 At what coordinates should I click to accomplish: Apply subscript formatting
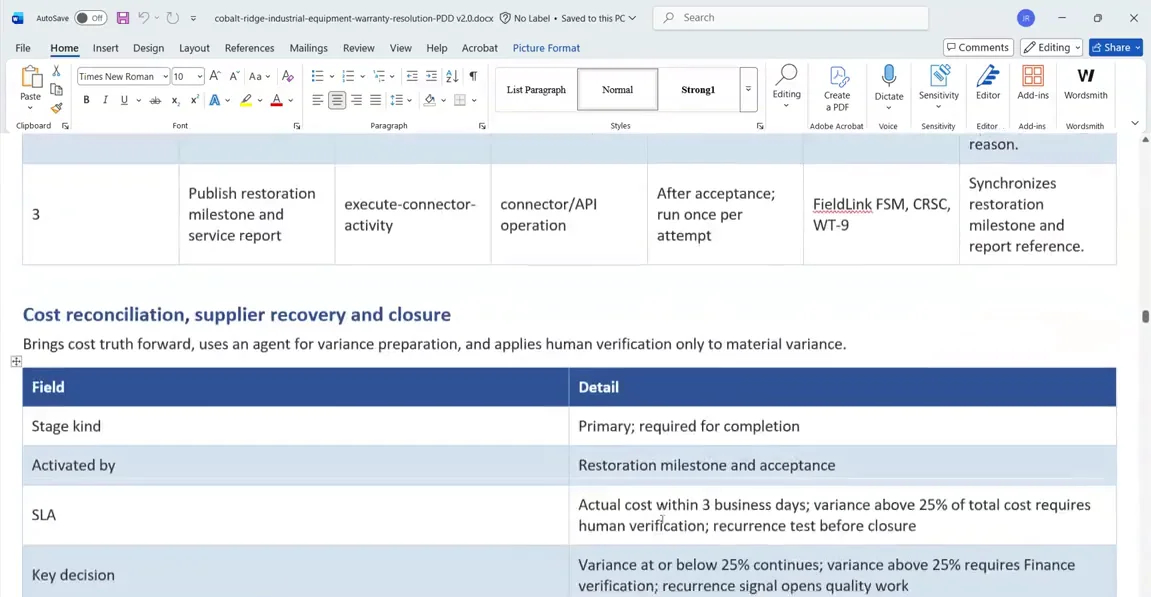[175, 100]
